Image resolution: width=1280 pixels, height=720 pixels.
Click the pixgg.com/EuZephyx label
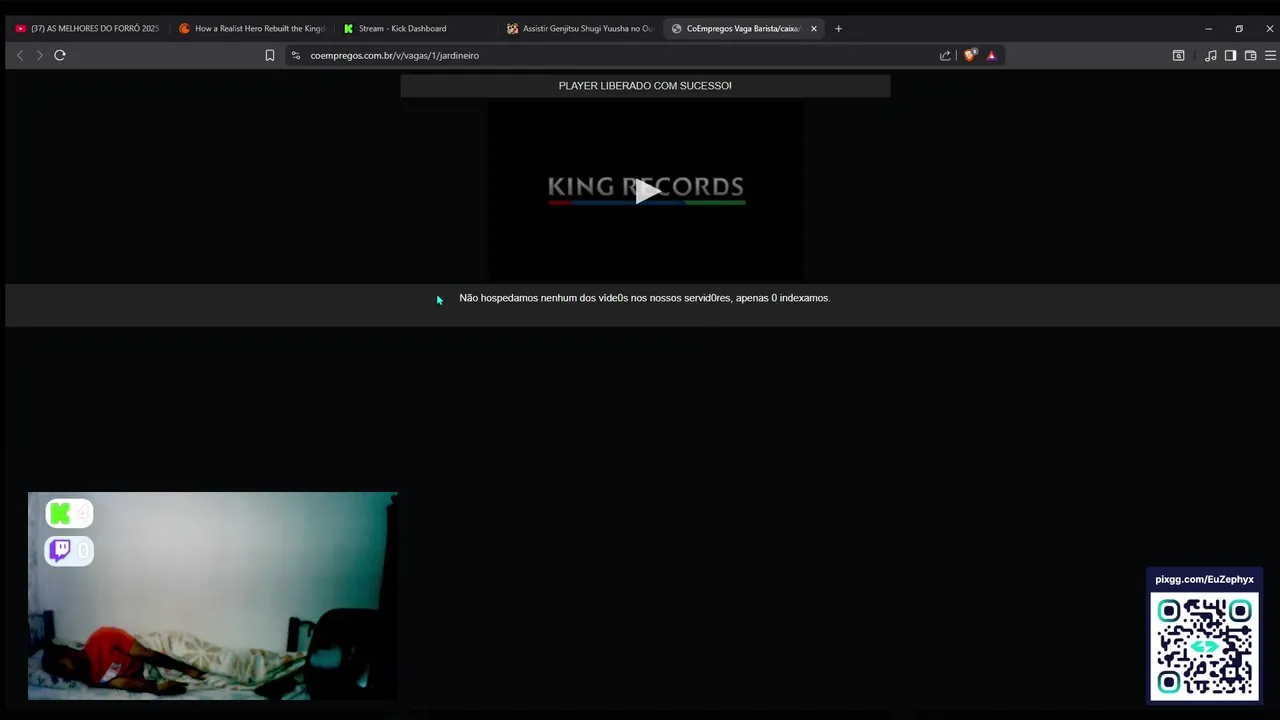pos(1204,579)
